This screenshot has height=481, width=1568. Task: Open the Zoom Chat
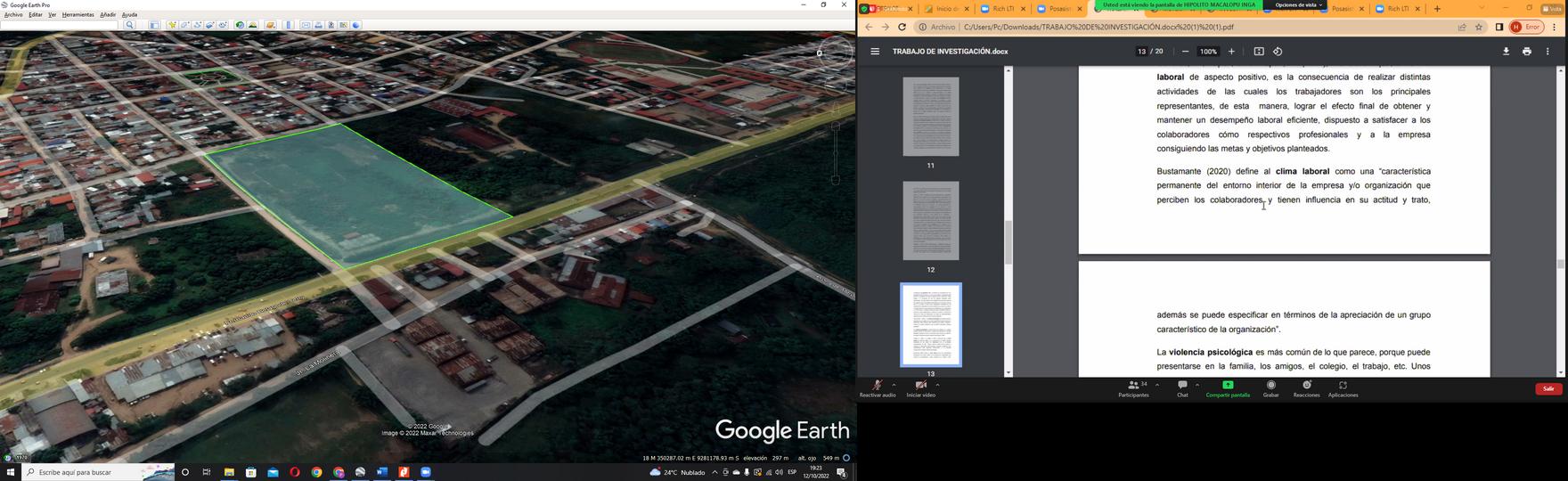1182,388
